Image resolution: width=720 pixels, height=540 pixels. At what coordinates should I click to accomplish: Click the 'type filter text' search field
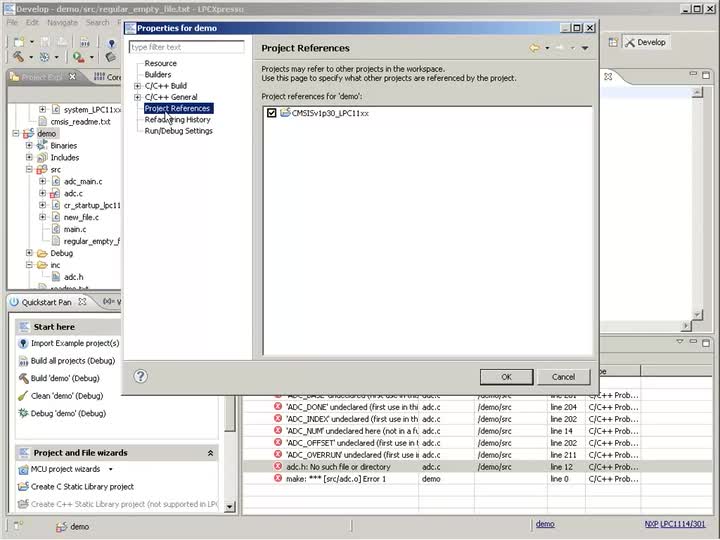pos(186,47)
